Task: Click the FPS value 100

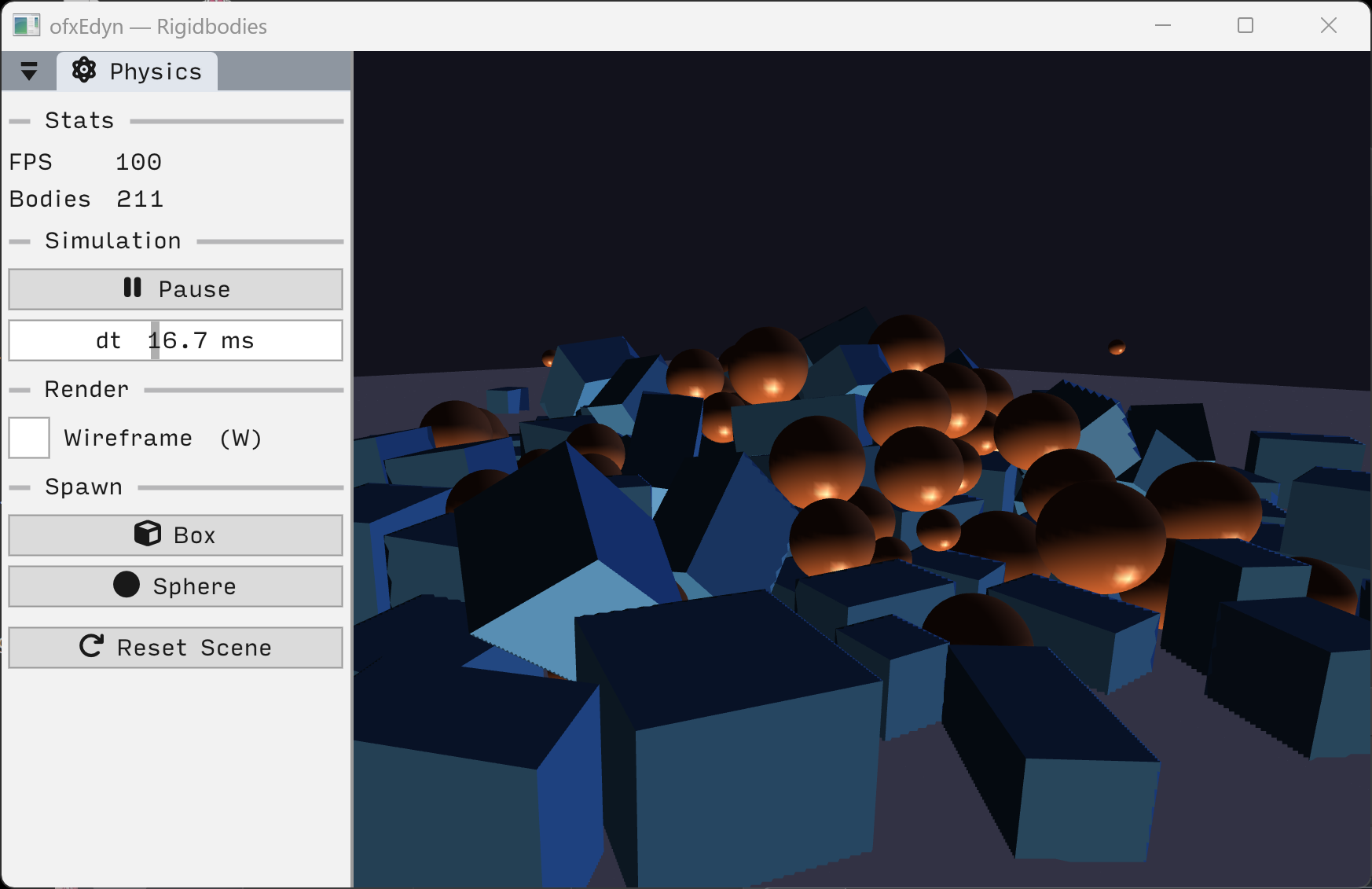Action: [x=138, y=162]
